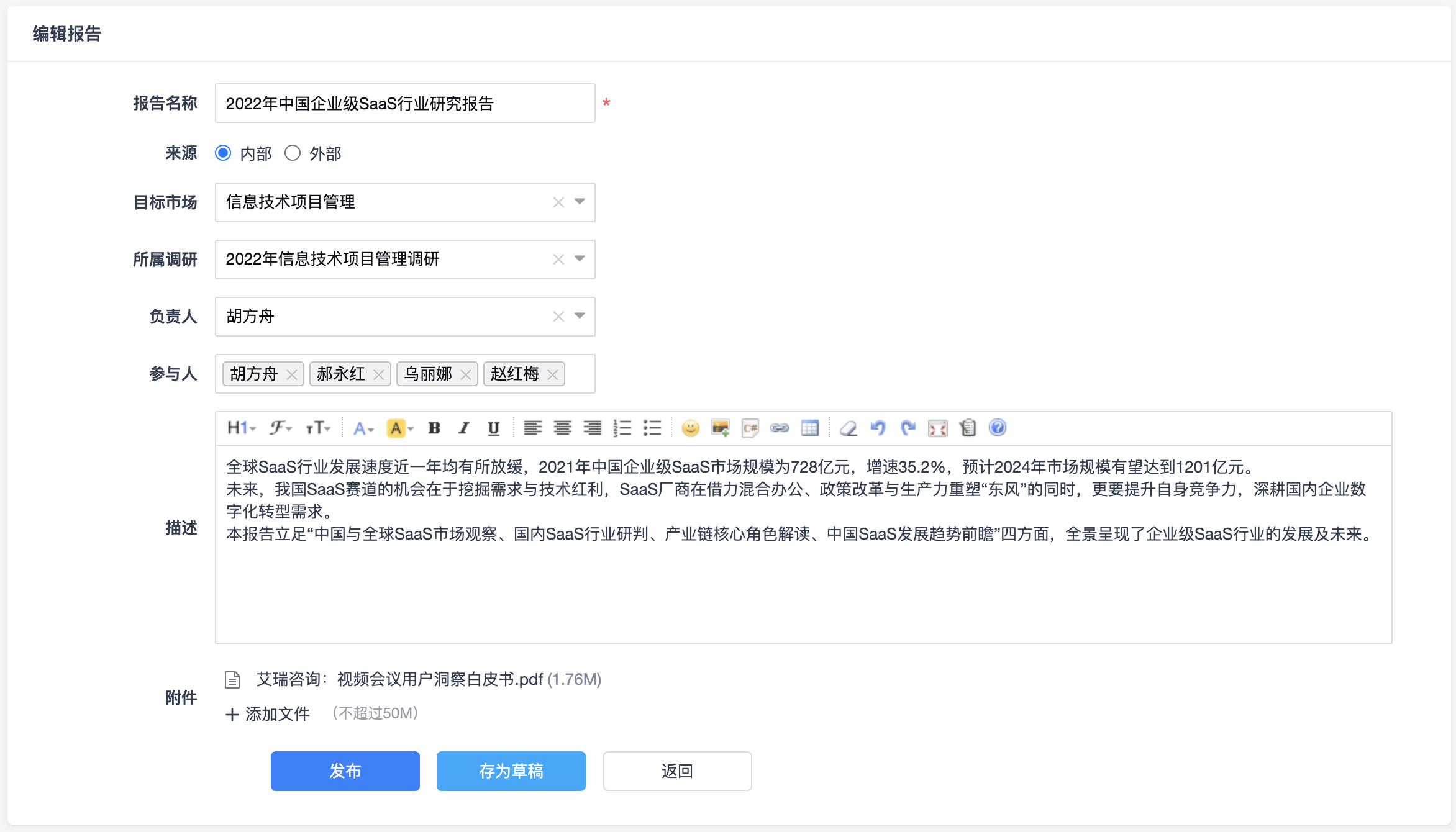Click 添加文件 to add attachment
Image resolution: width=1456 pixels, height=832 pixels.
[x=268, y=714]
